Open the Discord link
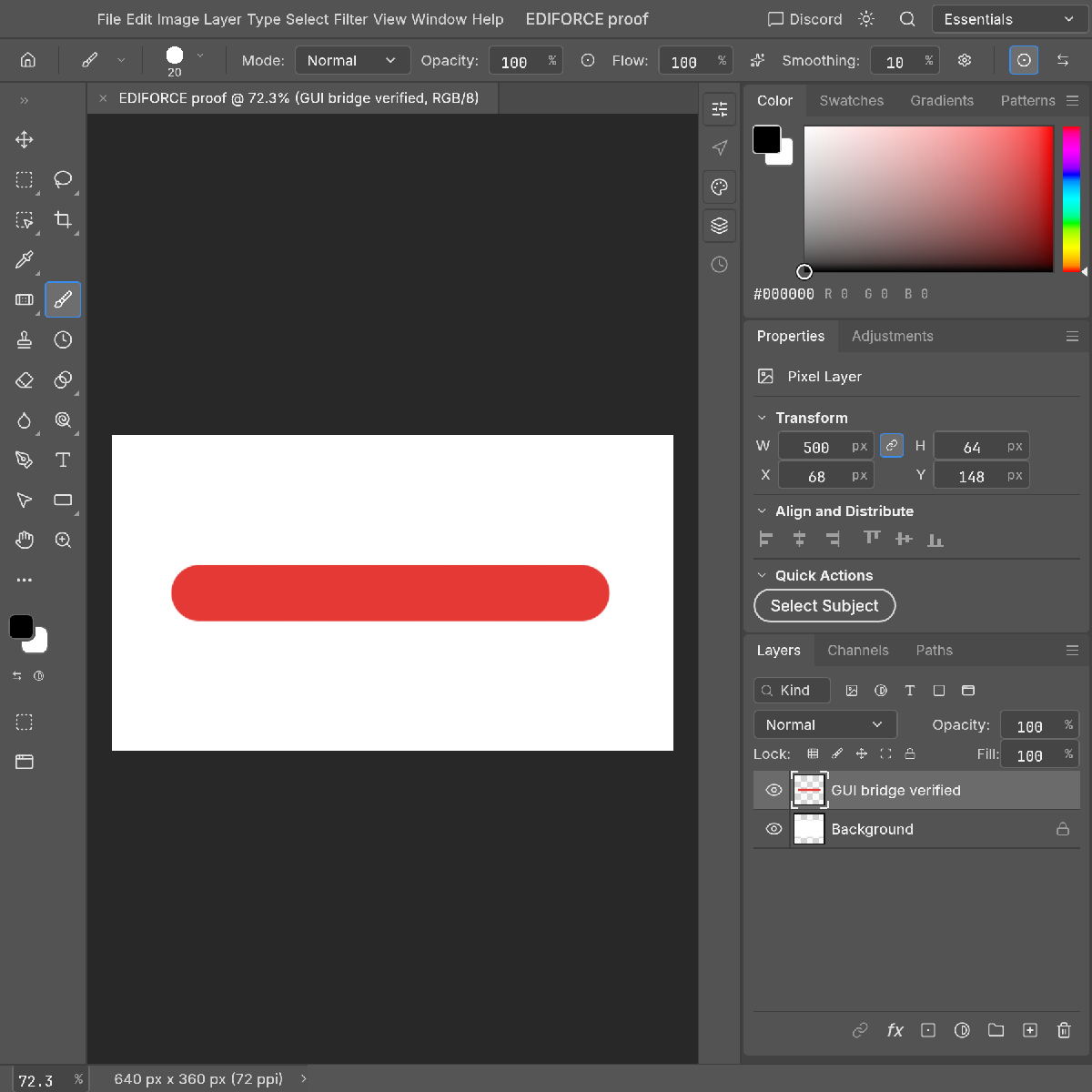Screen dimensions: 1092x1092 pos(805,19)
